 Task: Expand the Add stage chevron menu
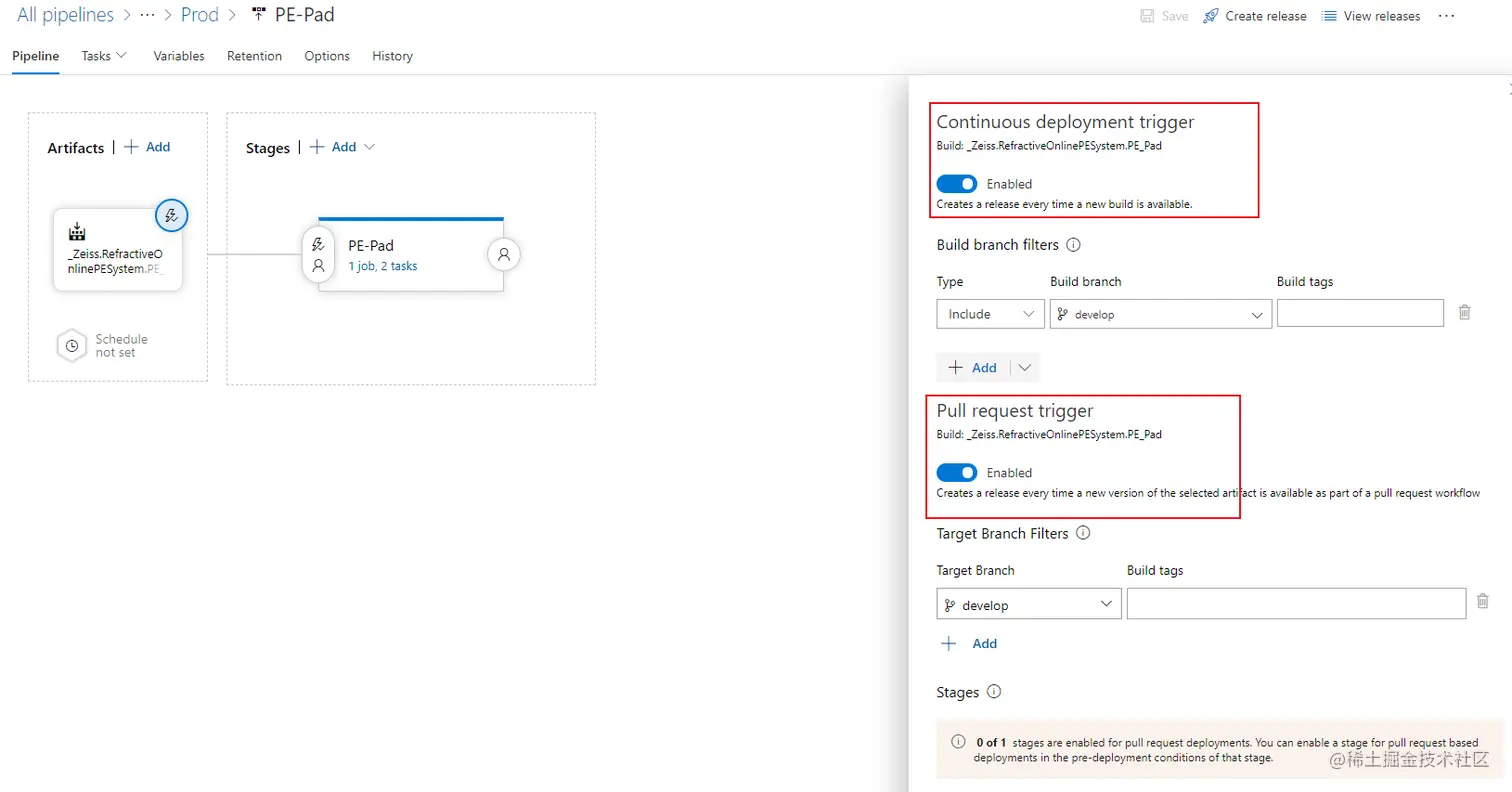370,147
